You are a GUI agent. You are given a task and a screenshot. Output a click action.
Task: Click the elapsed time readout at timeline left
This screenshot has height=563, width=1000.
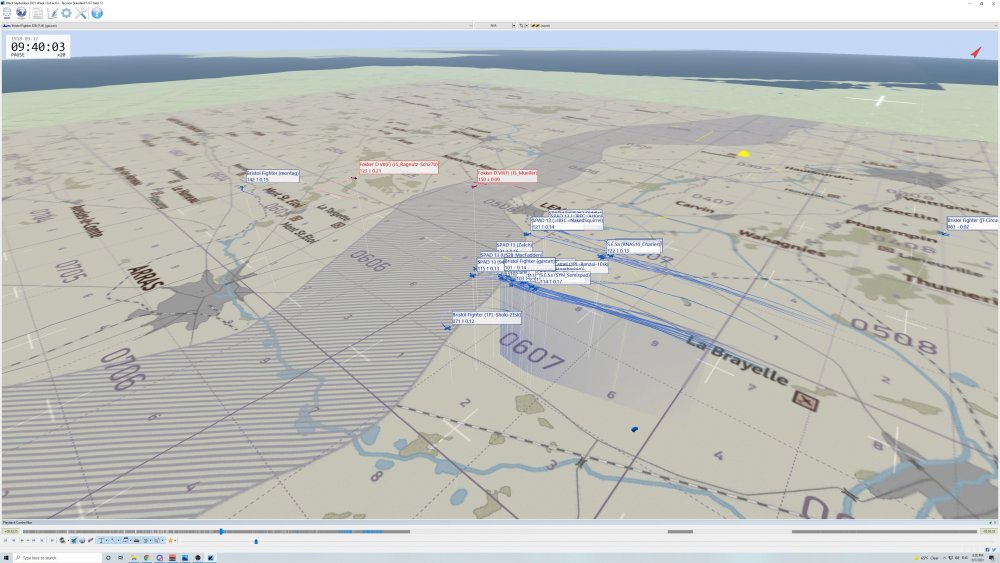tap(11, 531)
